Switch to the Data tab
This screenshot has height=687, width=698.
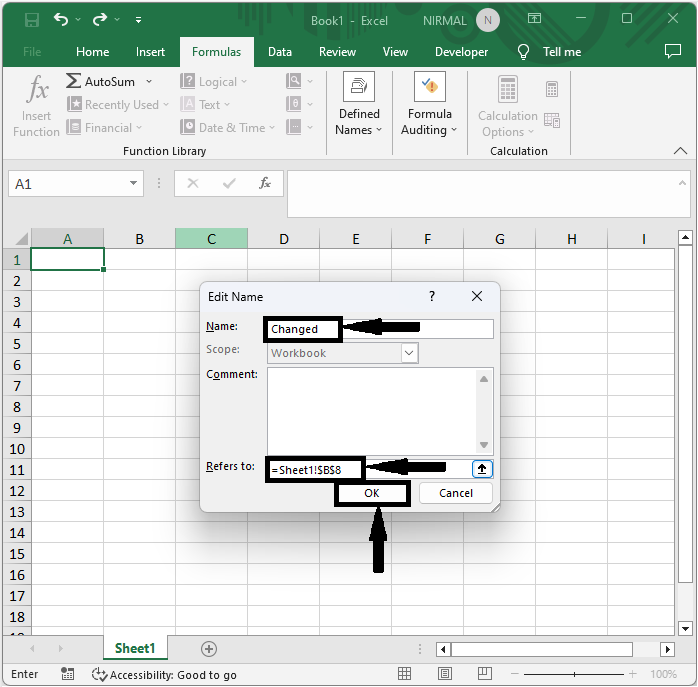280,52
